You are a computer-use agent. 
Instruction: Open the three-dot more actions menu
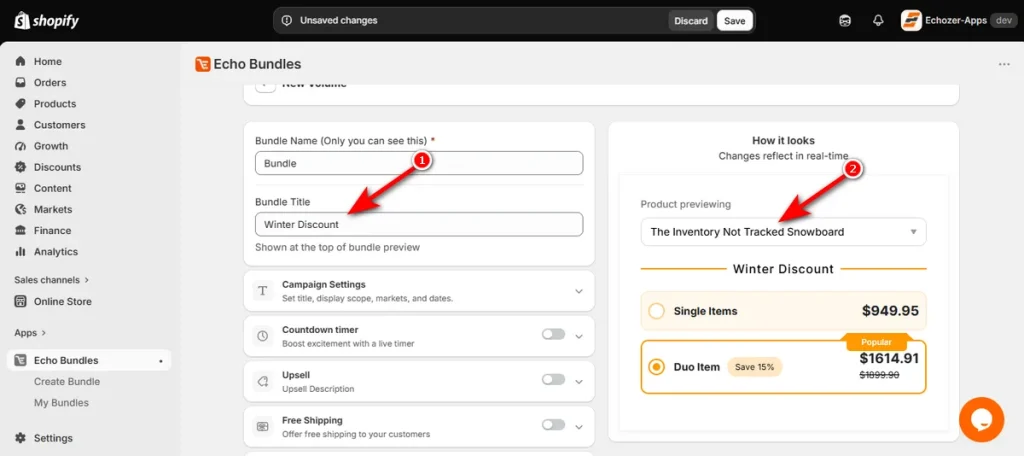point(1004,64)
